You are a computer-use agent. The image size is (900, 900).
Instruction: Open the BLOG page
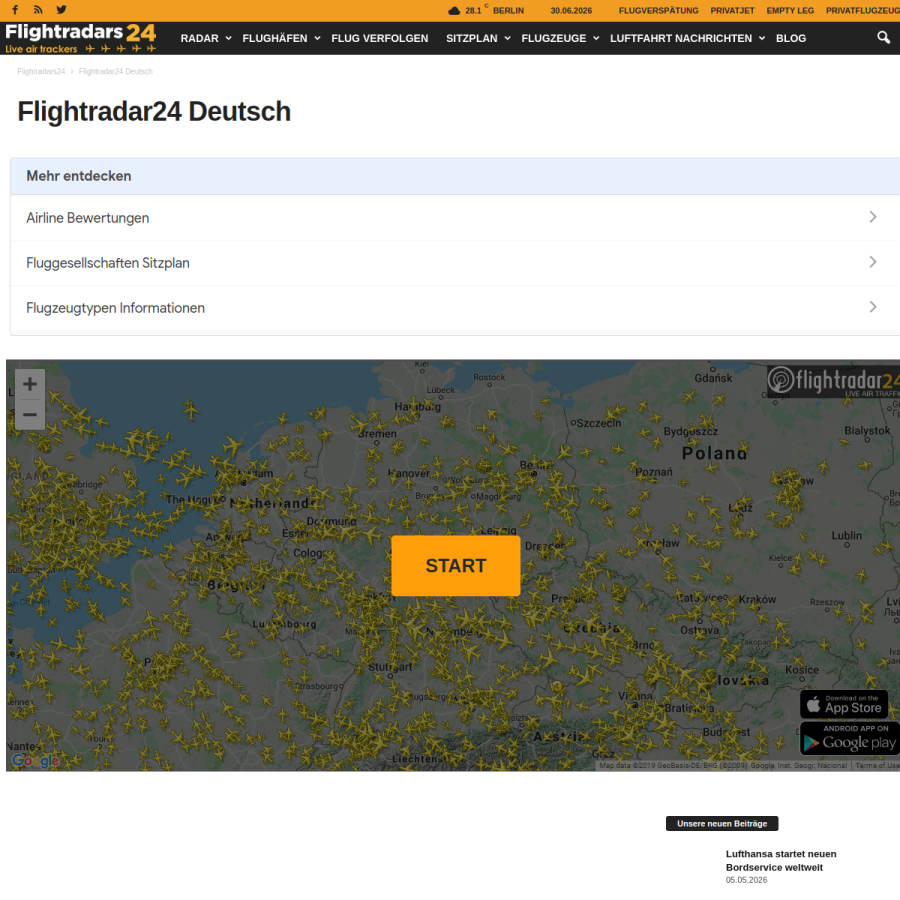791,38
